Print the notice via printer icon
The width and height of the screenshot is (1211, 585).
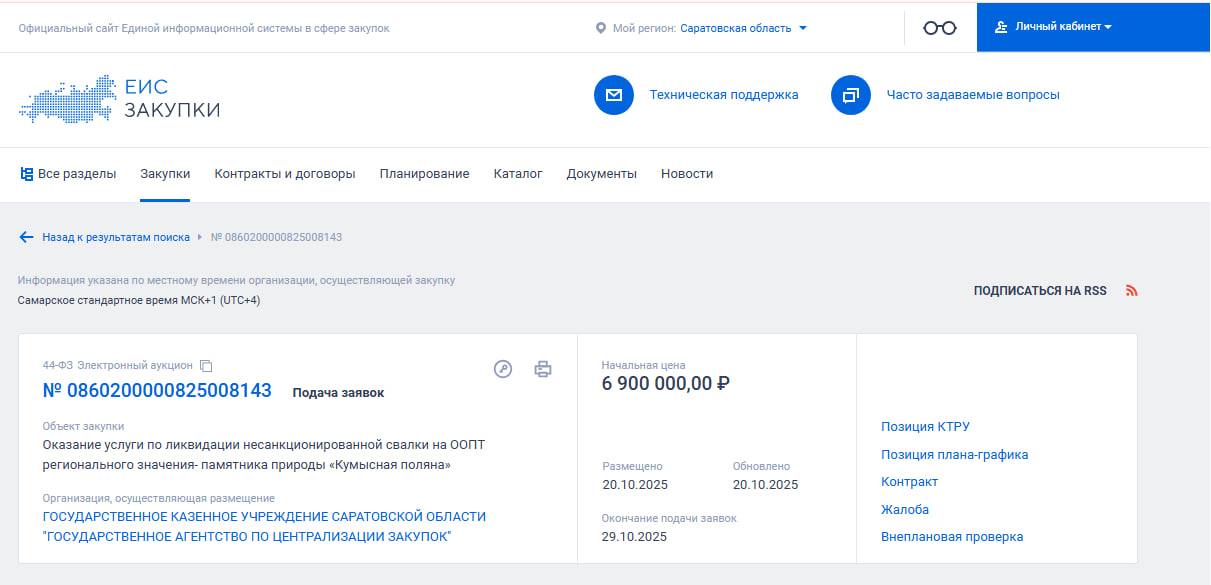[x=543, y=368]
